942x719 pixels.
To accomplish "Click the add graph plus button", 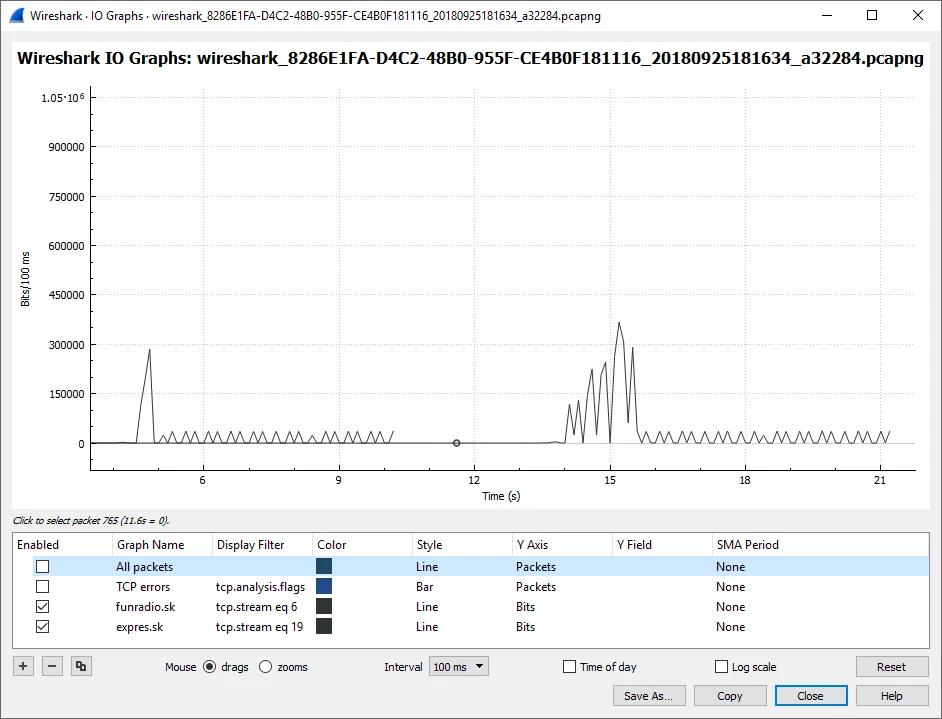I will pos(23,666).
